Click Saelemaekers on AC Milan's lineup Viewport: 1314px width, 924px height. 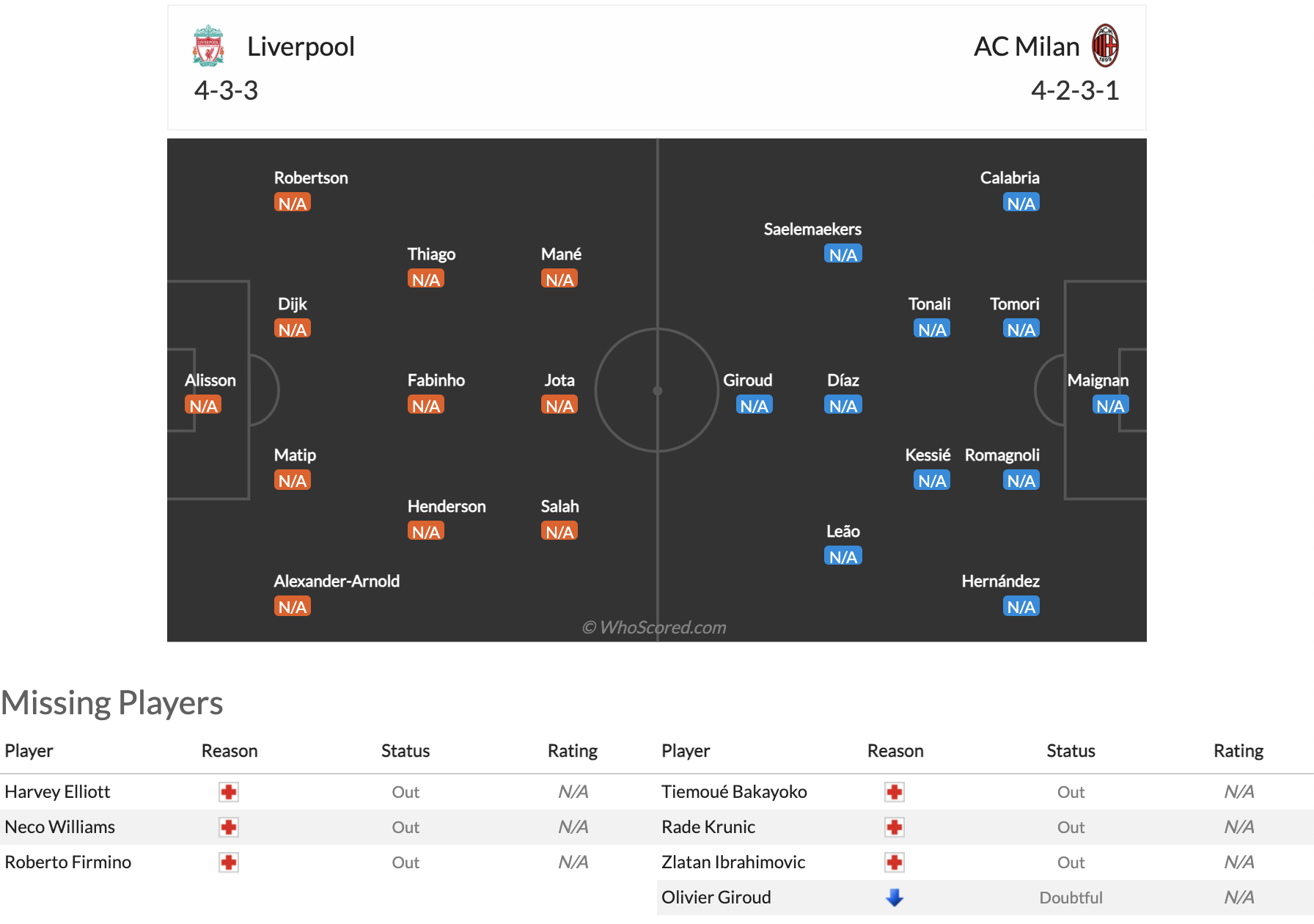point(812,229)
